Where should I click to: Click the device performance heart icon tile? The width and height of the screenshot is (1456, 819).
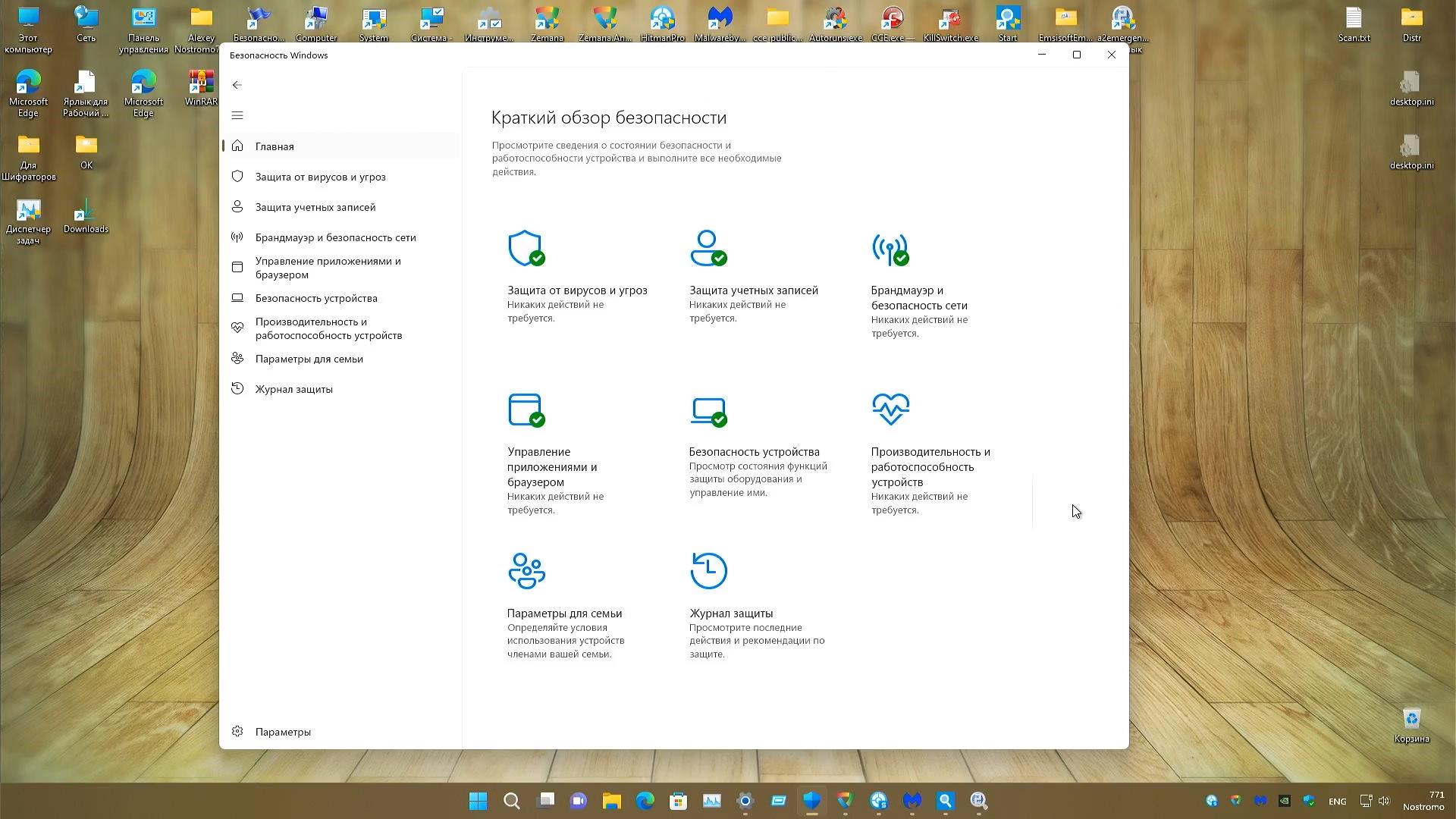tap(890, 410)
